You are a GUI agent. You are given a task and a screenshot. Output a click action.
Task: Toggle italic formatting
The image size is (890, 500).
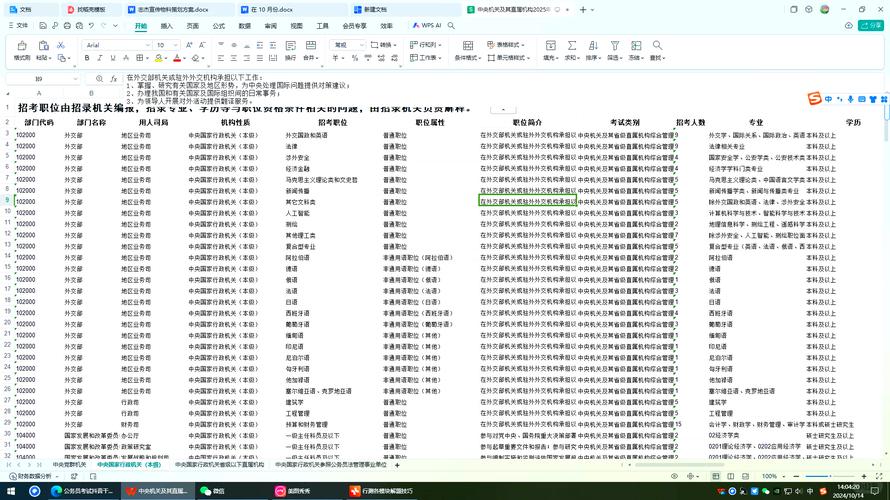coord(100,58)
